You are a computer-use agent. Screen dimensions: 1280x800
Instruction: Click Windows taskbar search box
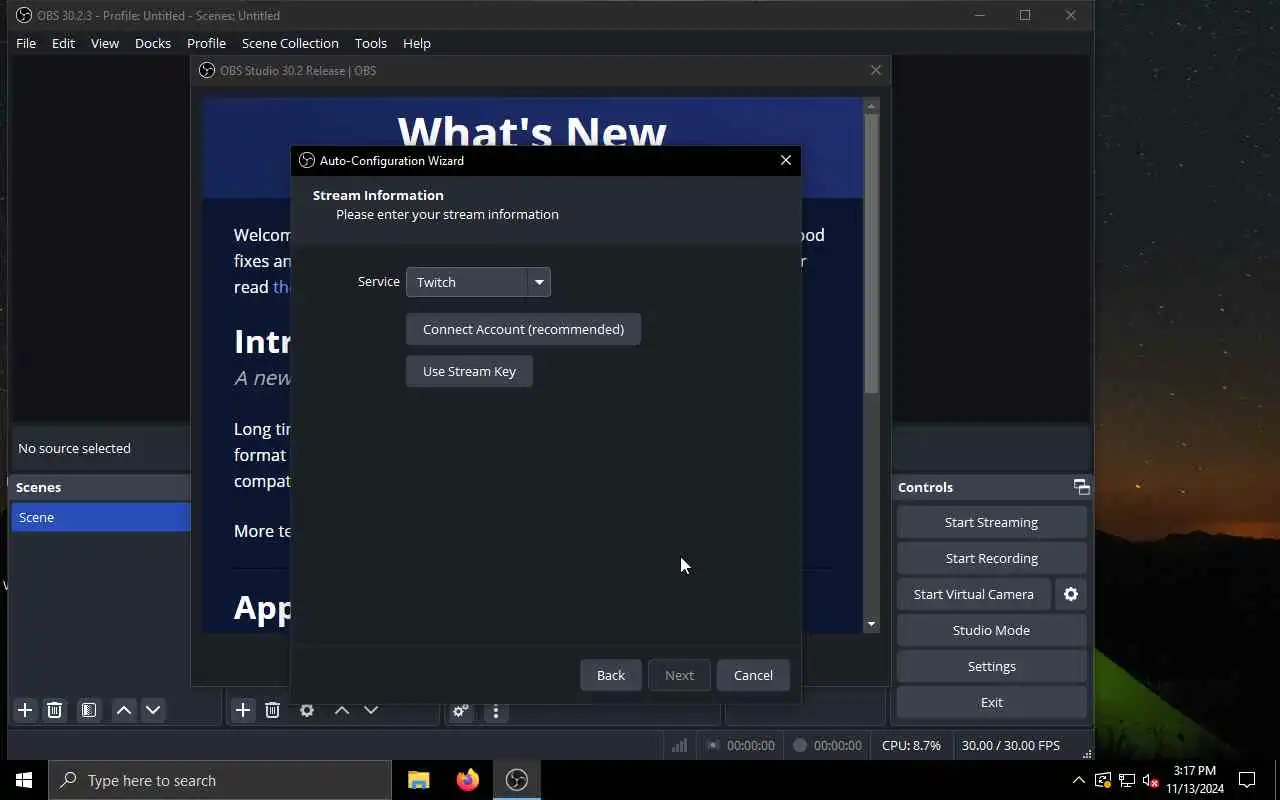[x=220, y=780]
